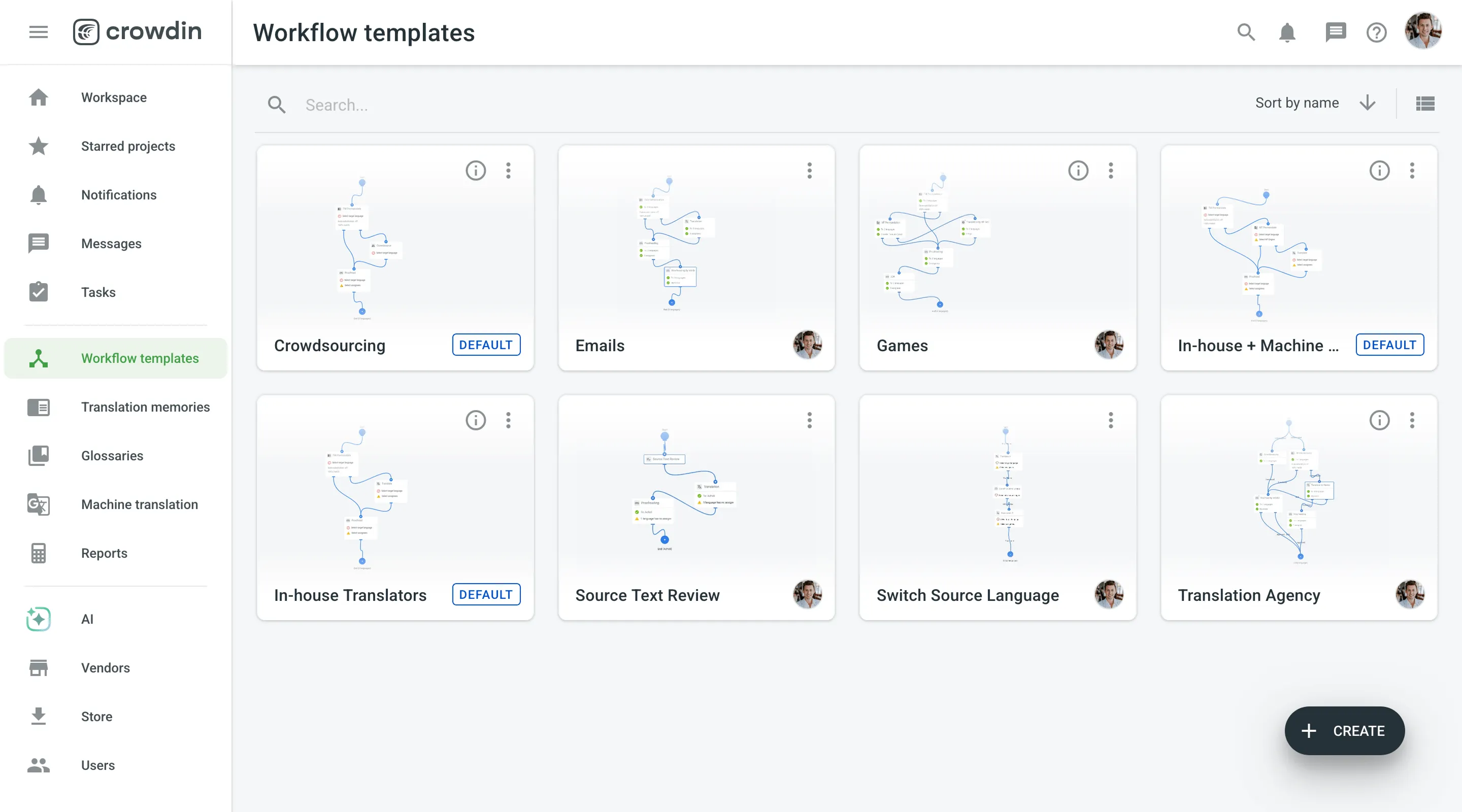The width and height of the screenshot is (1462, 812).
Task: Collapse the sidebar with the hamburger menu
Action: [x=38, y=31]
